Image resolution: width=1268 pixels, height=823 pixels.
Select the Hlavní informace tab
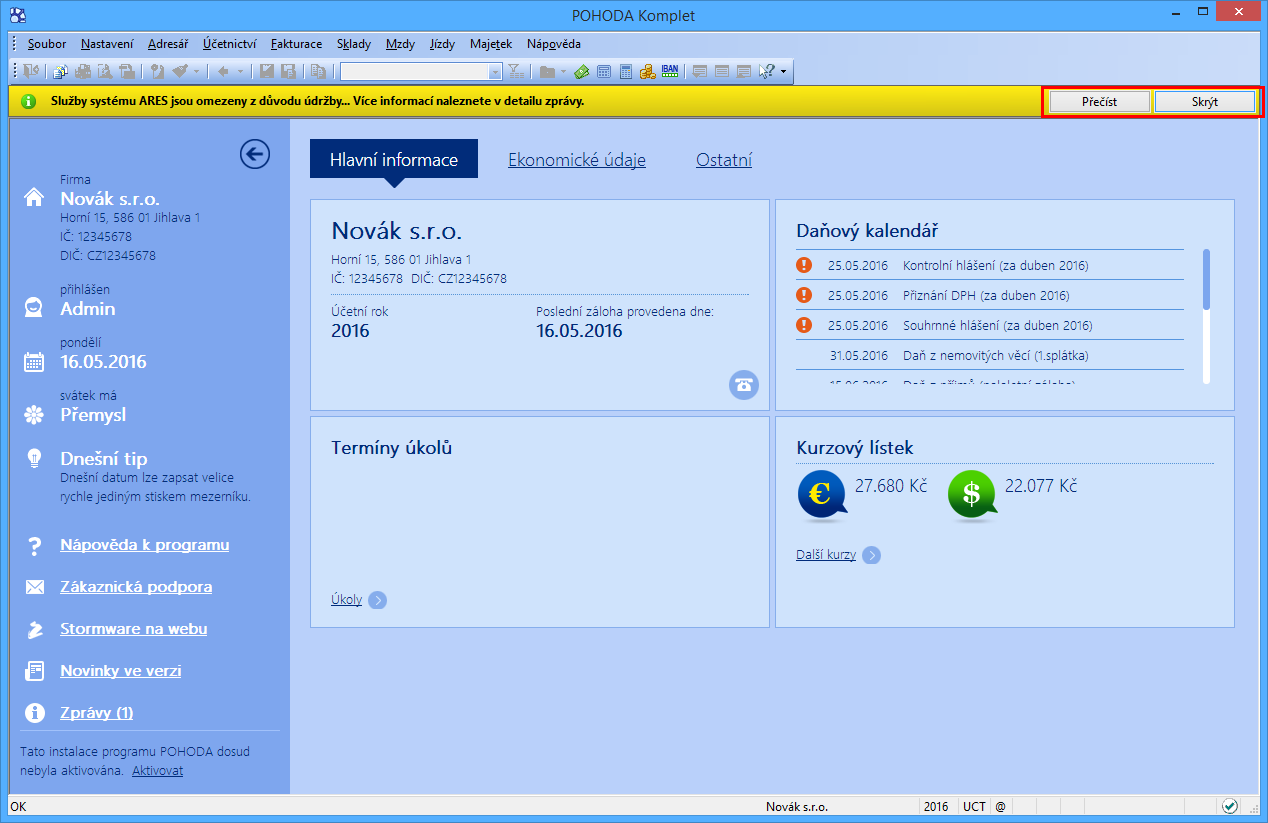pyautogui.click(x=394, y=159)
